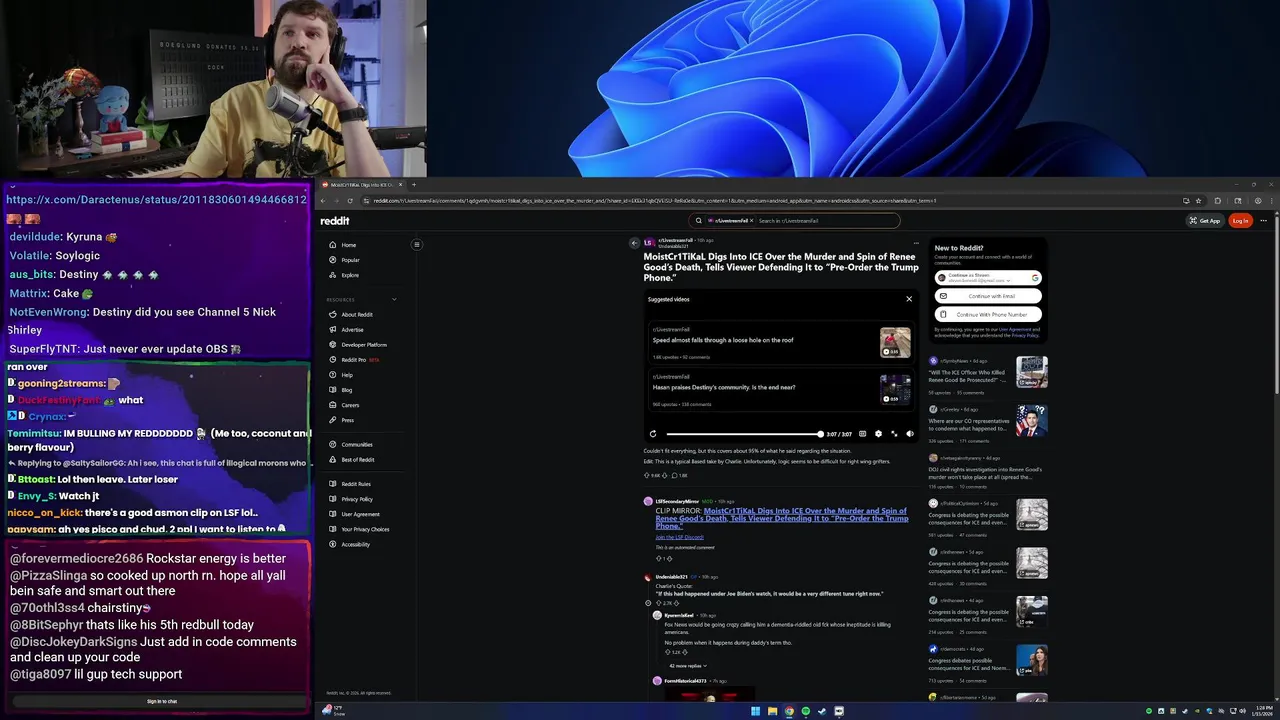The image size is (1280, 720).
Task: Upvote Undeniable321's comment
Action: click(x=659, y=603)
